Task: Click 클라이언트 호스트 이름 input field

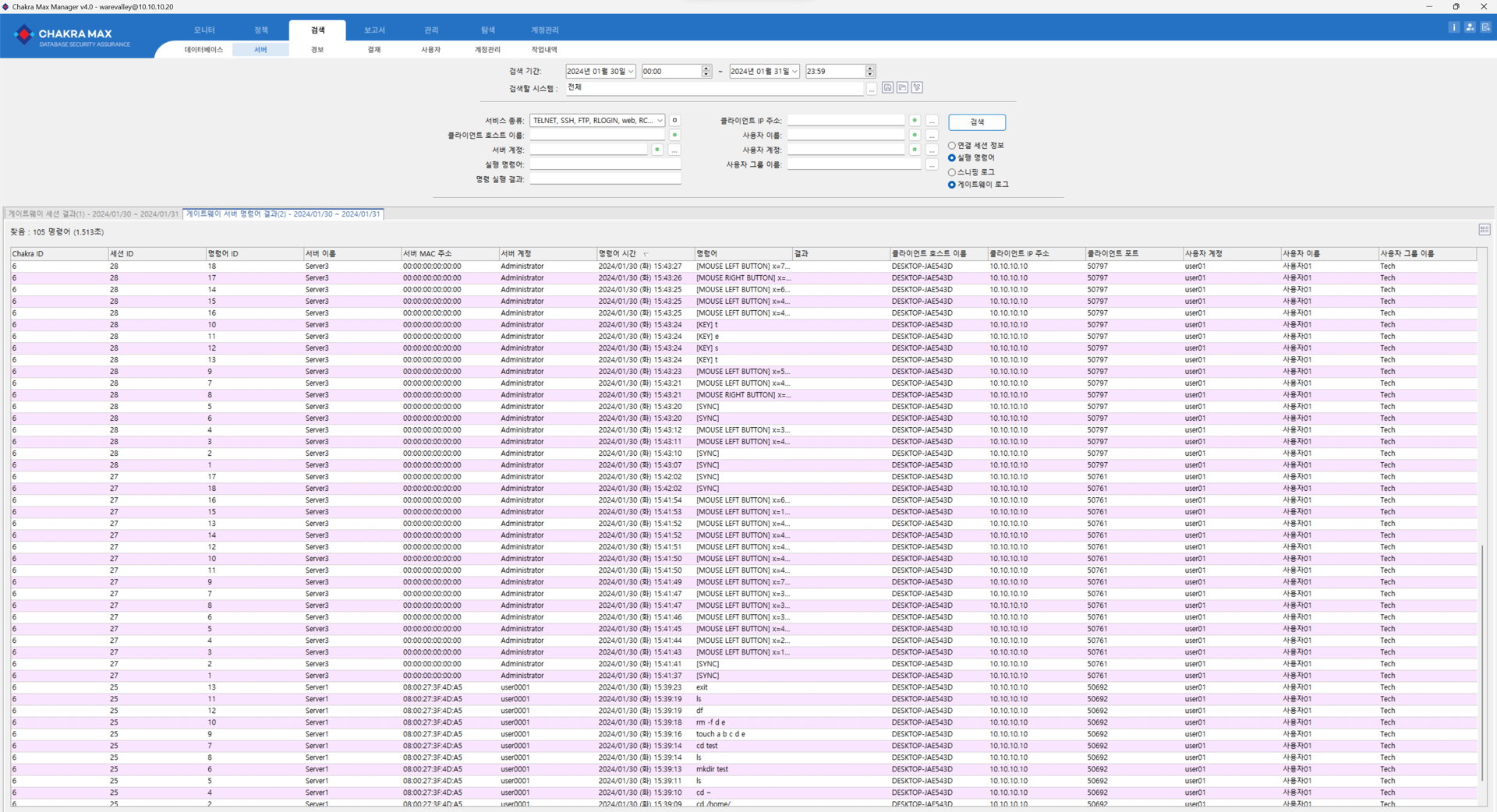Action: (x=597, y=135)
